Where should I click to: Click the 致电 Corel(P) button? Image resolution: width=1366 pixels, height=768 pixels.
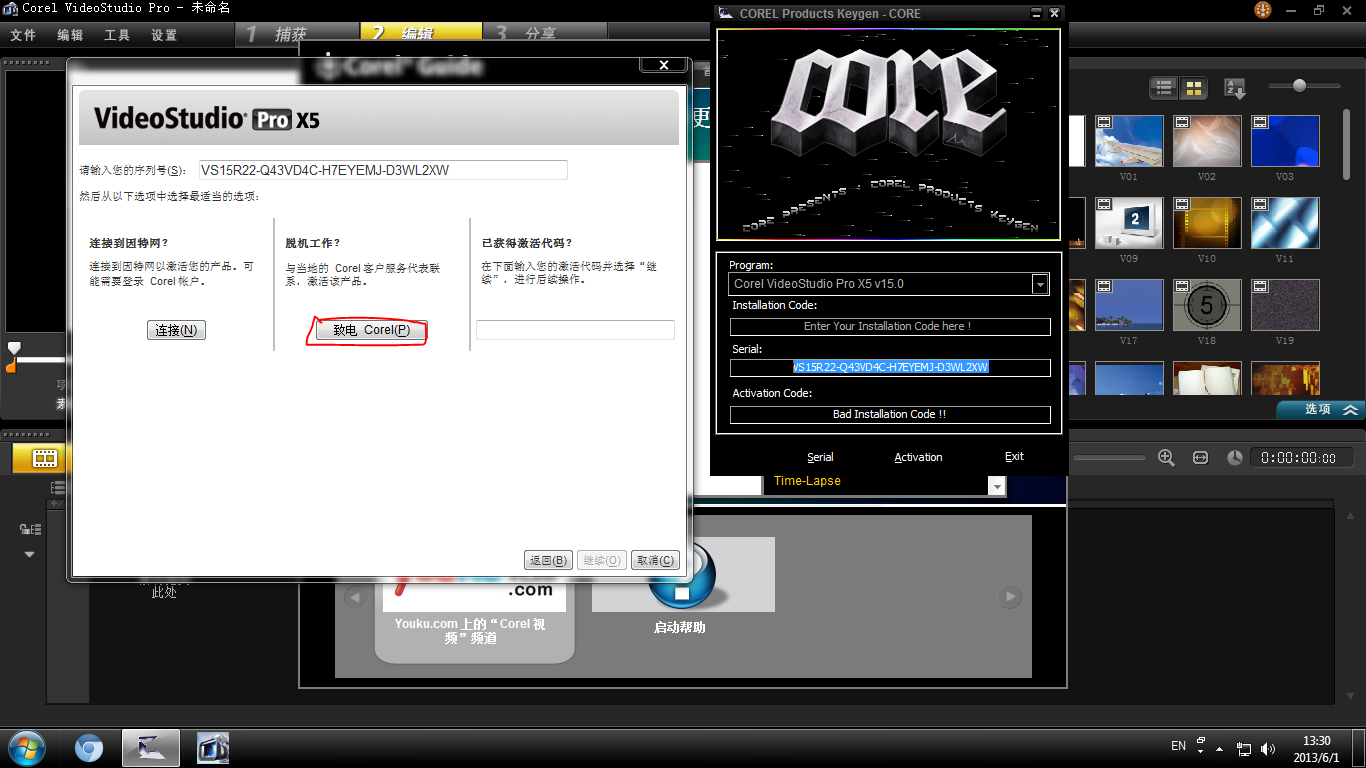[x=371, y=330]
